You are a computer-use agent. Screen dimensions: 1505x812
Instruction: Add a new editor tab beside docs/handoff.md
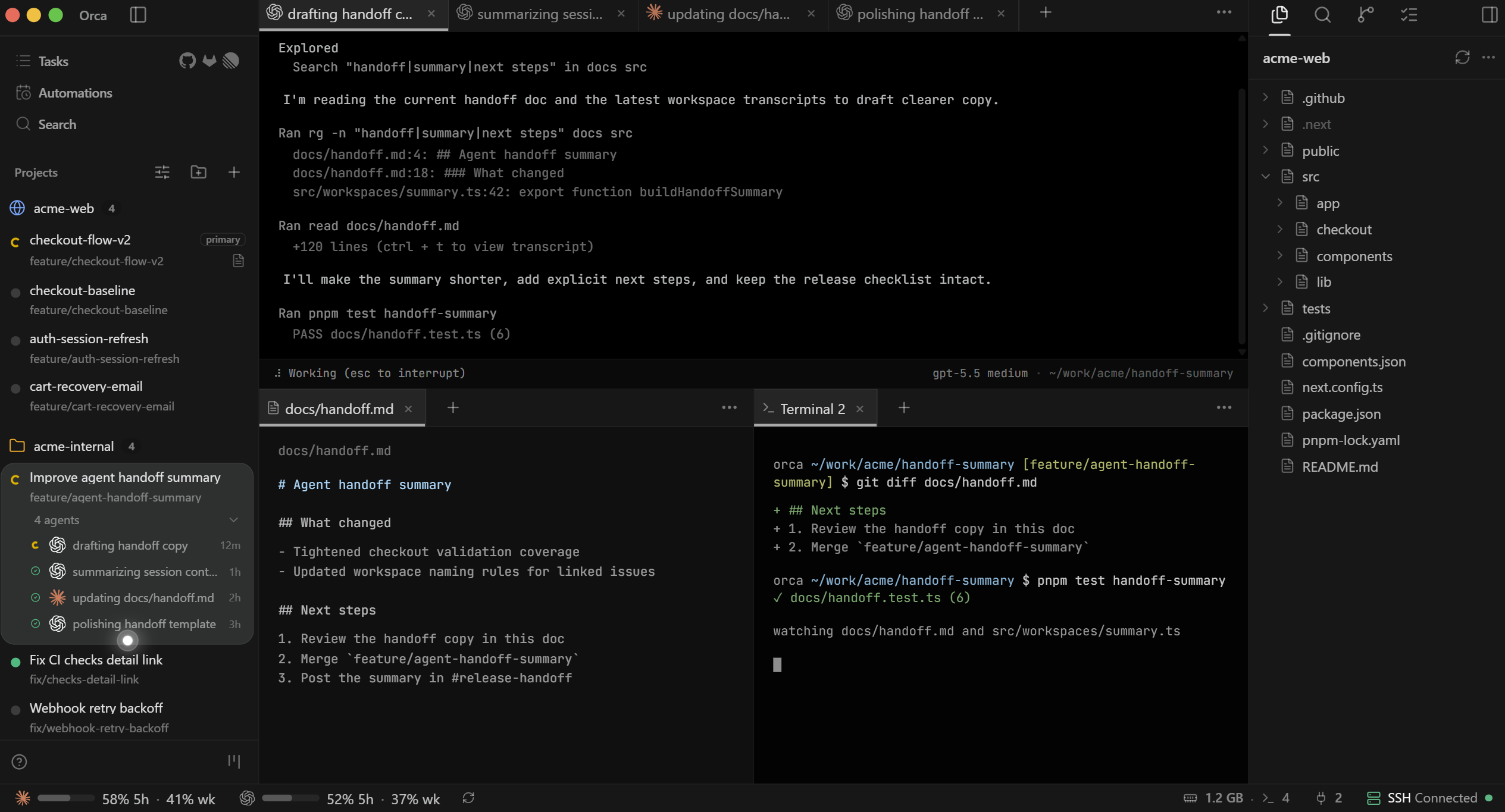tap(453, 407)
